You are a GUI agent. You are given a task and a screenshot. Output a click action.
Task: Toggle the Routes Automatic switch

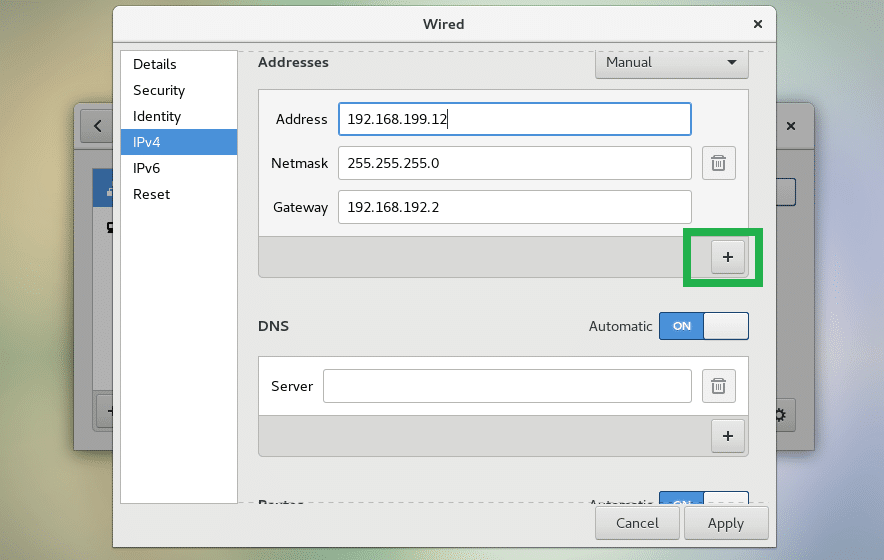tap(703, 502)
